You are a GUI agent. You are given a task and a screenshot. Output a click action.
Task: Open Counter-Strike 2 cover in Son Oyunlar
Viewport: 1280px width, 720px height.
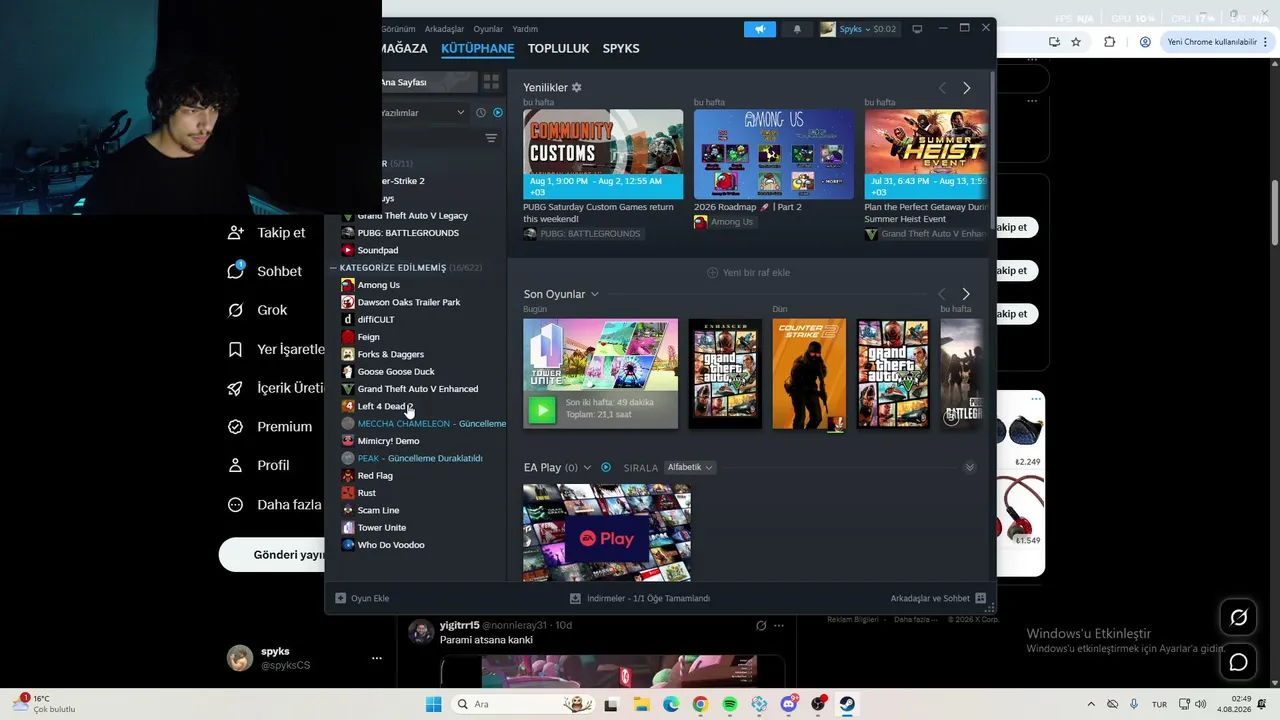[x=809, y=374]
